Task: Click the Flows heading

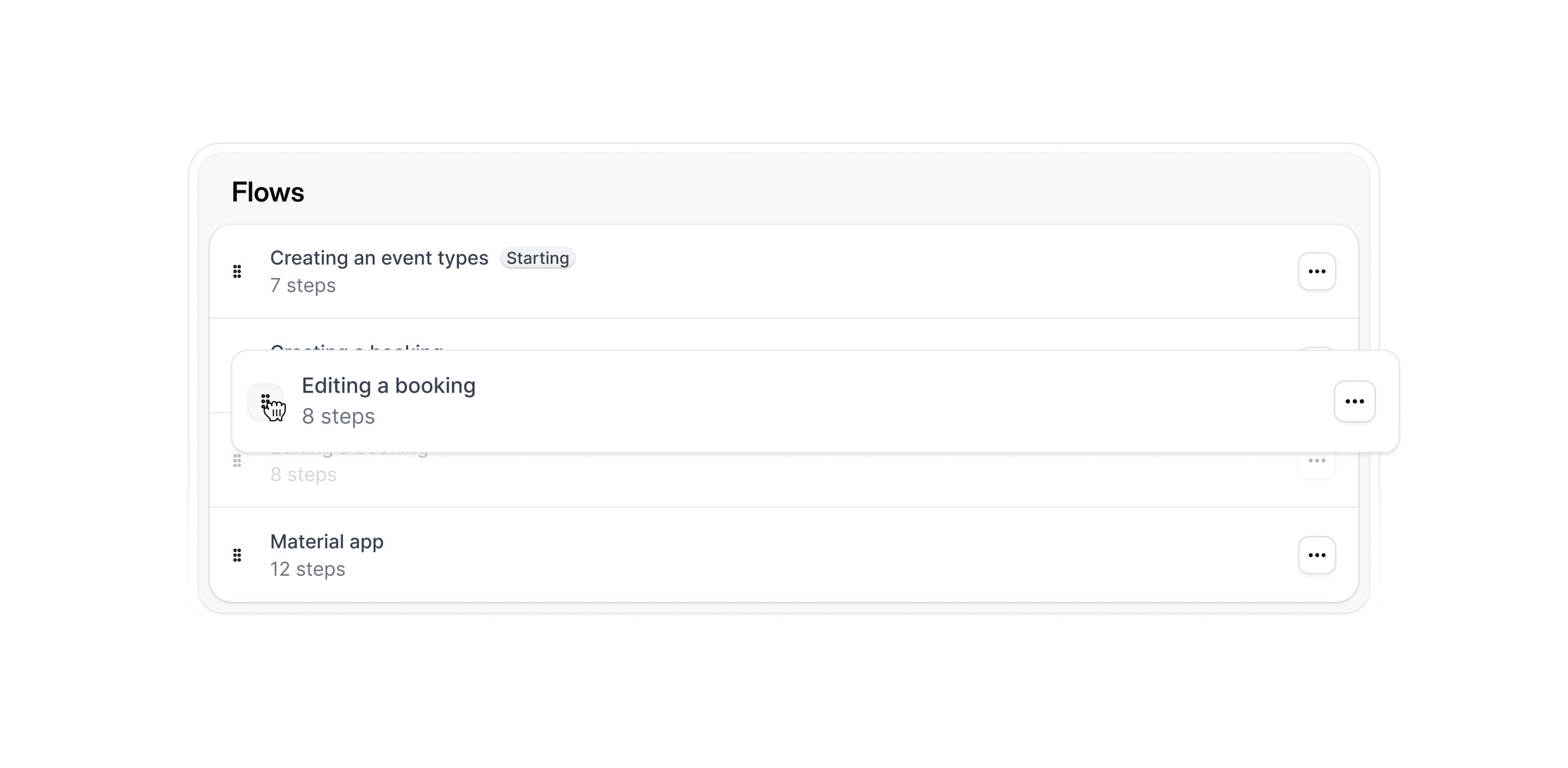Action: pyautogui.click(x=268, y=192)
